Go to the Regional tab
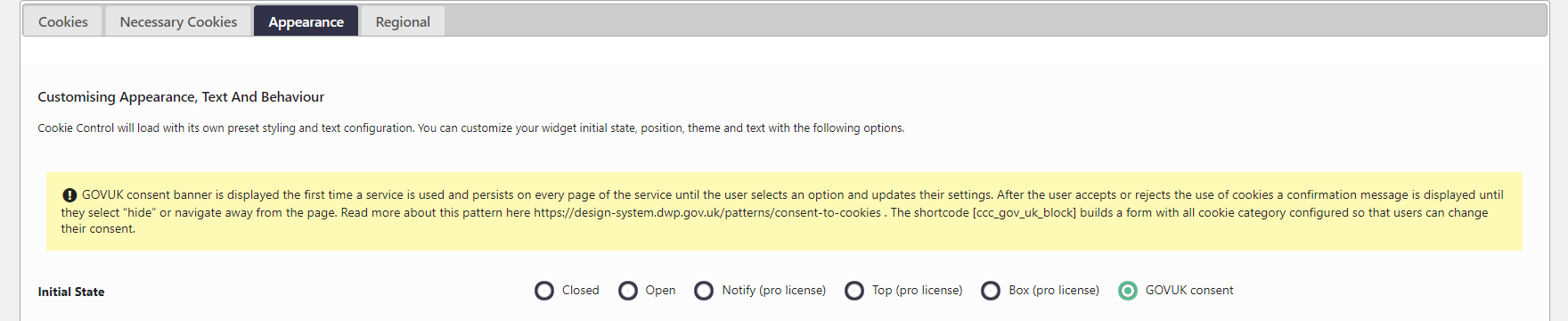 403,21
